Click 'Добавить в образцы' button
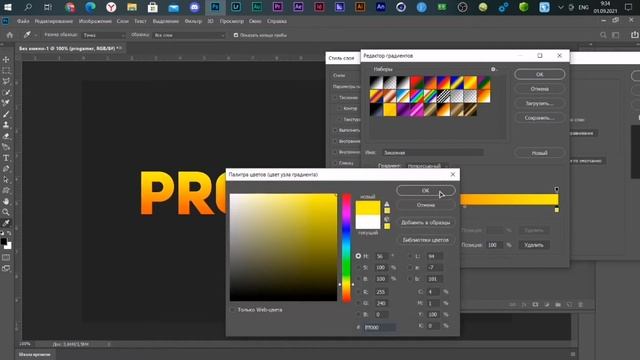640x360 pixels. pos(426,222)
